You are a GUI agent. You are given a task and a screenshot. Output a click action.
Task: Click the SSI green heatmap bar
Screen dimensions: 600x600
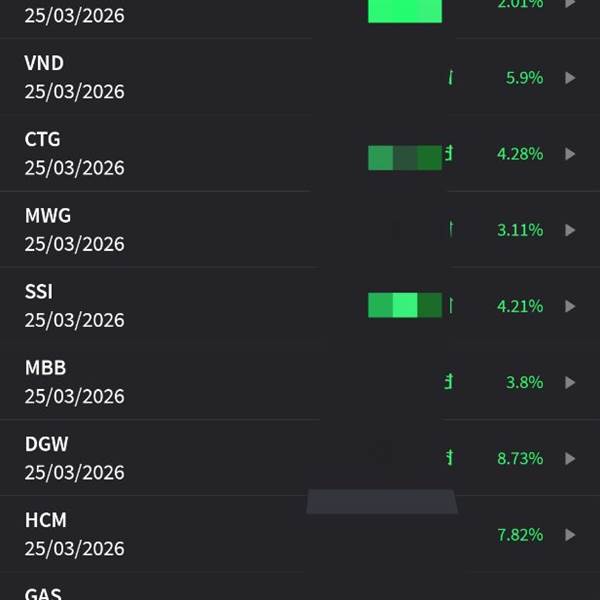(405, 305)
